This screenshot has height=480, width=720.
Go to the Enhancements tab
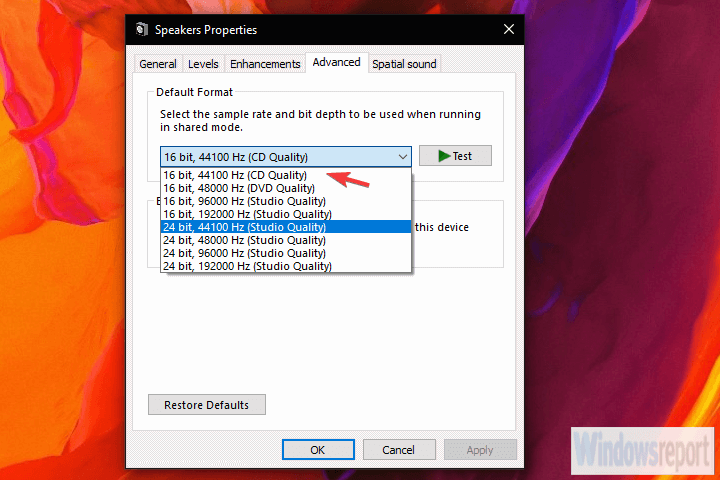coord(265,64)
